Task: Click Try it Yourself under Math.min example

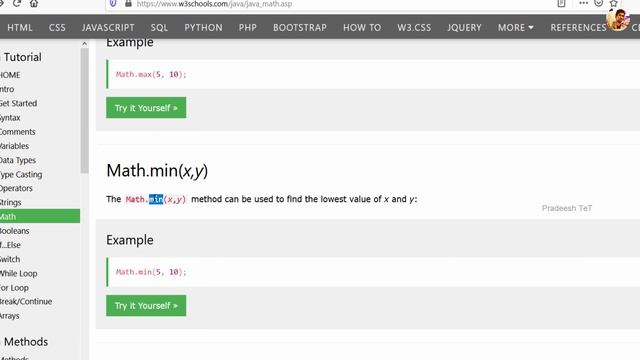Action: click(x=146, y=306)
